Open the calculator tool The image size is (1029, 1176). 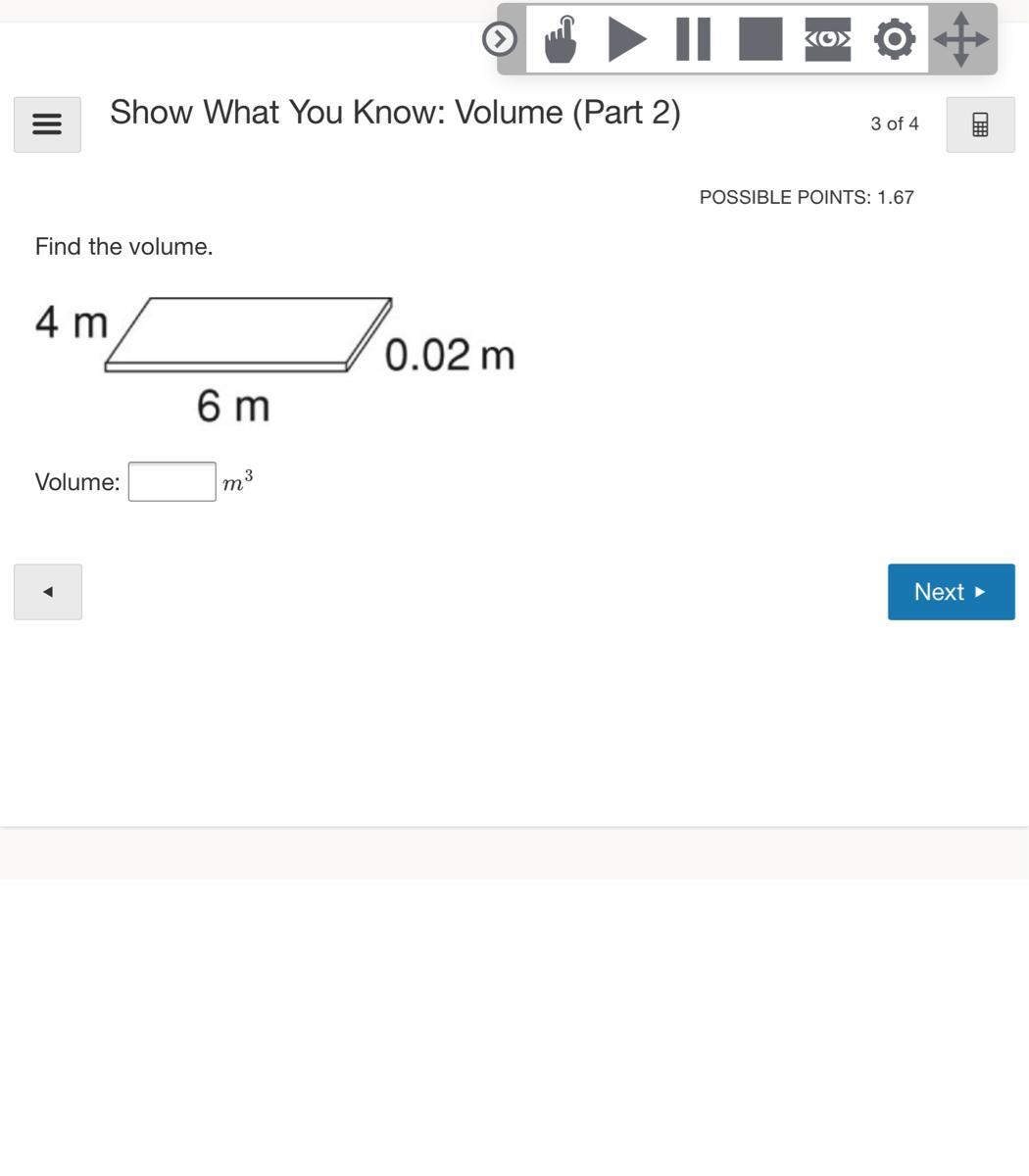(x=980, y=124)
